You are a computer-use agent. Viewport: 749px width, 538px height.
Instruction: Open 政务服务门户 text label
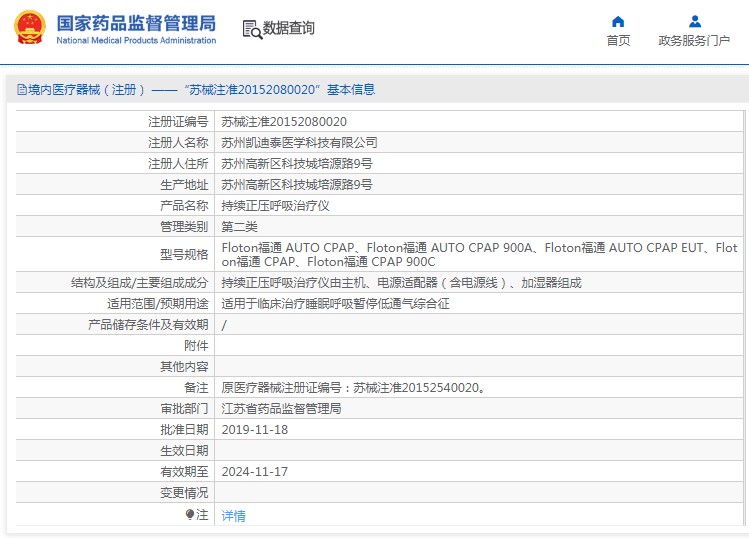(x=694, y=41)
